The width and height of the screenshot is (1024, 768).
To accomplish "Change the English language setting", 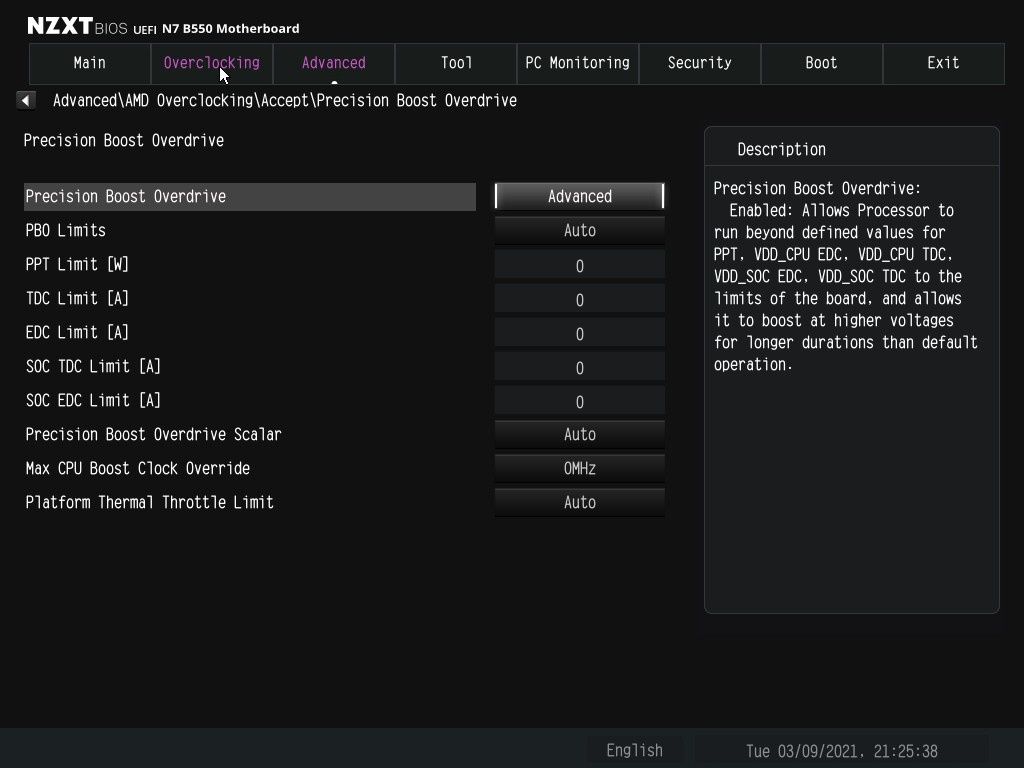I will tap(634, 750).
